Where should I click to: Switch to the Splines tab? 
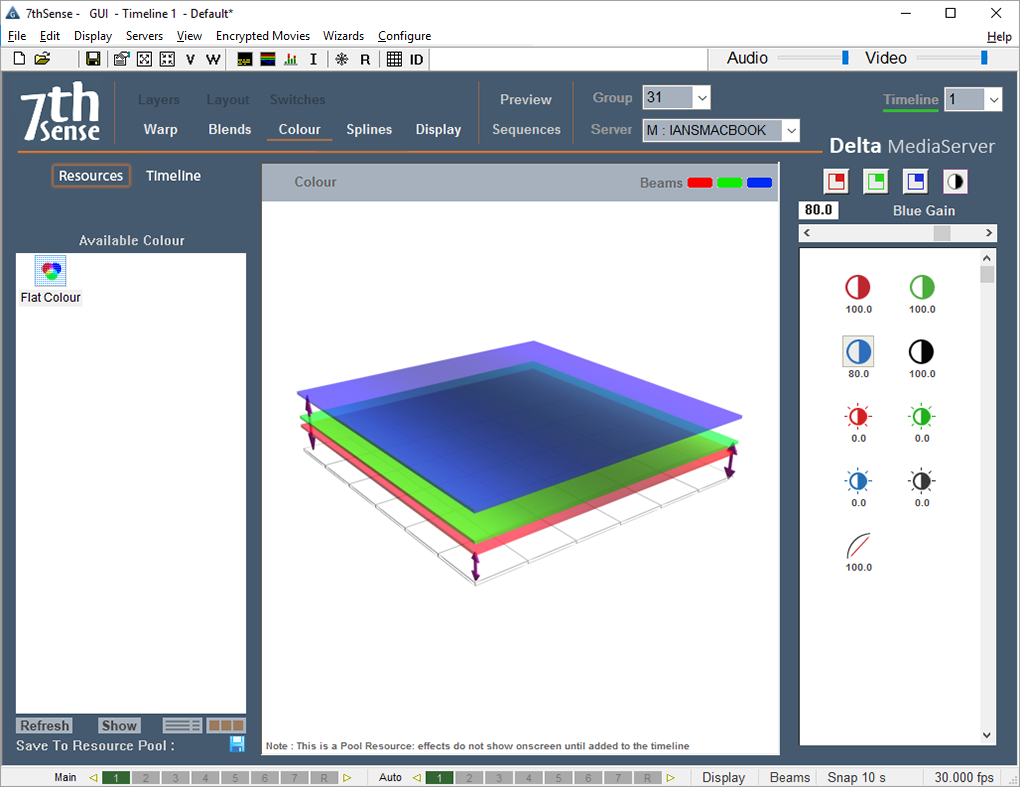click(x=369, y=129)
